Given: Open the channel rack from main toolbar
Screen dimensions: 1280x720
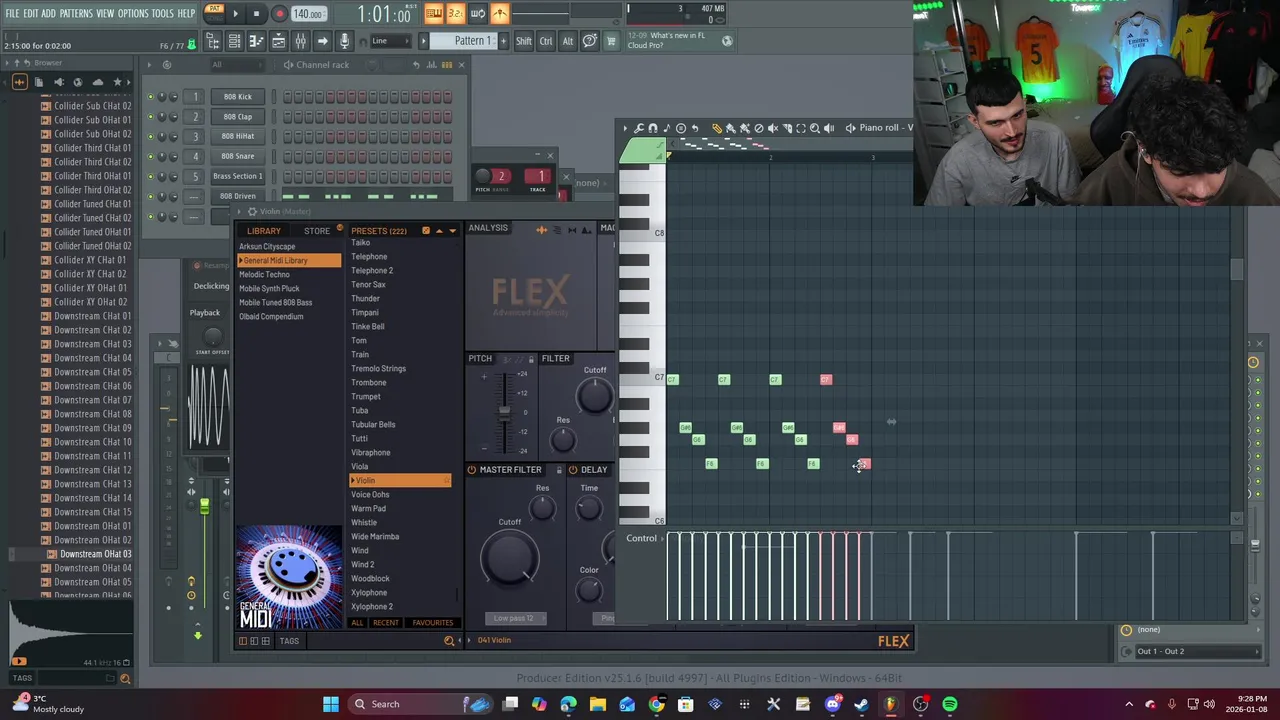Looking at the screenshot, I should 234,41.
